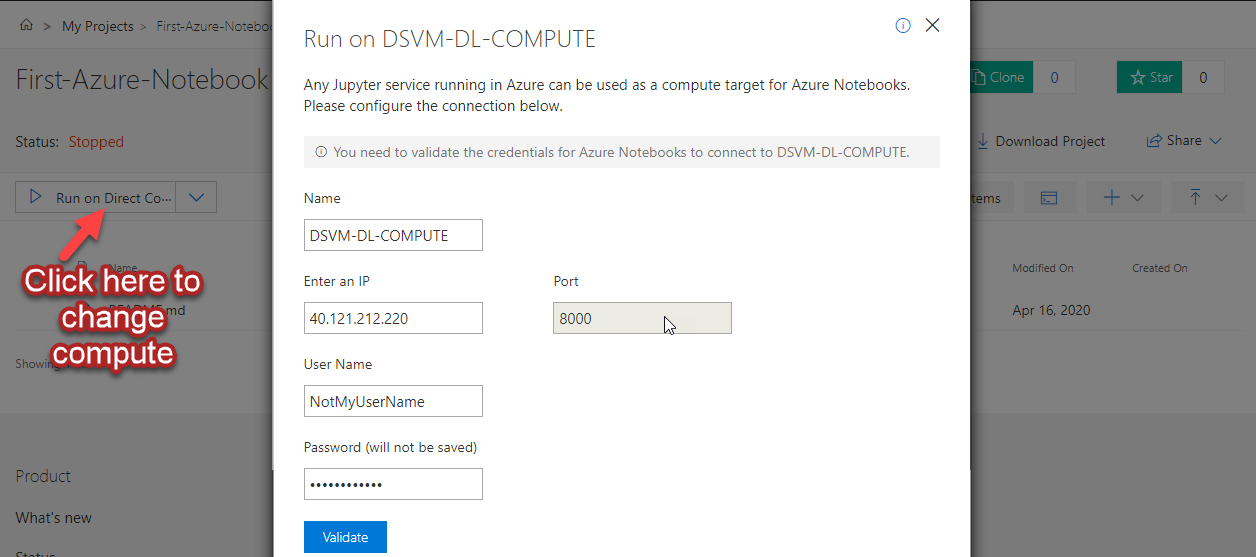Viewport: 1256px width, 557px height.
Task: Open the info icon in dialog header
Action: coord(903,26)
